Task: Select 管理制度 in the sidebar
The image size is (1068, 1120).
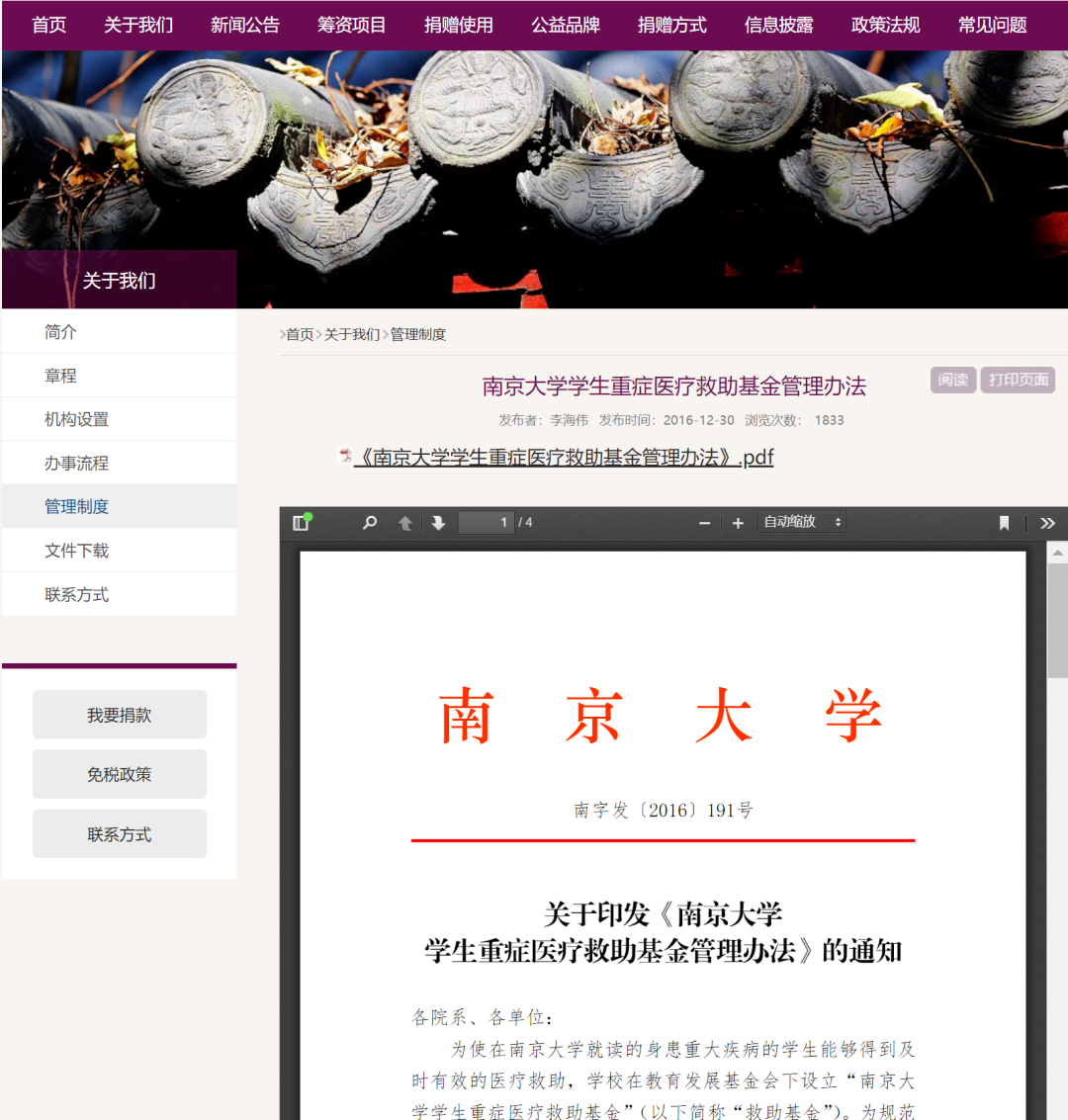Action: coord(76,506)
